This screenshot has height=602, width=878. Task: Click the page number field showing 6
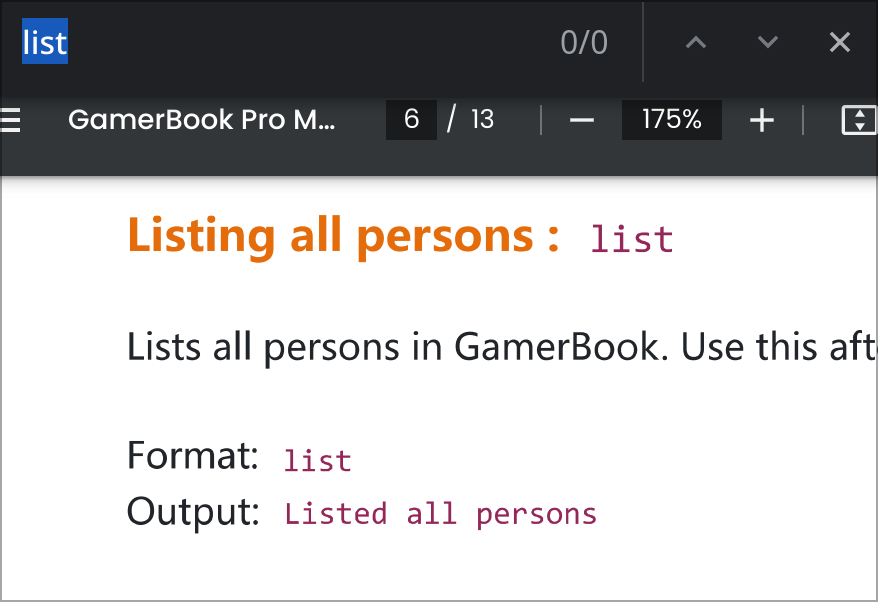tap(412, 119)
